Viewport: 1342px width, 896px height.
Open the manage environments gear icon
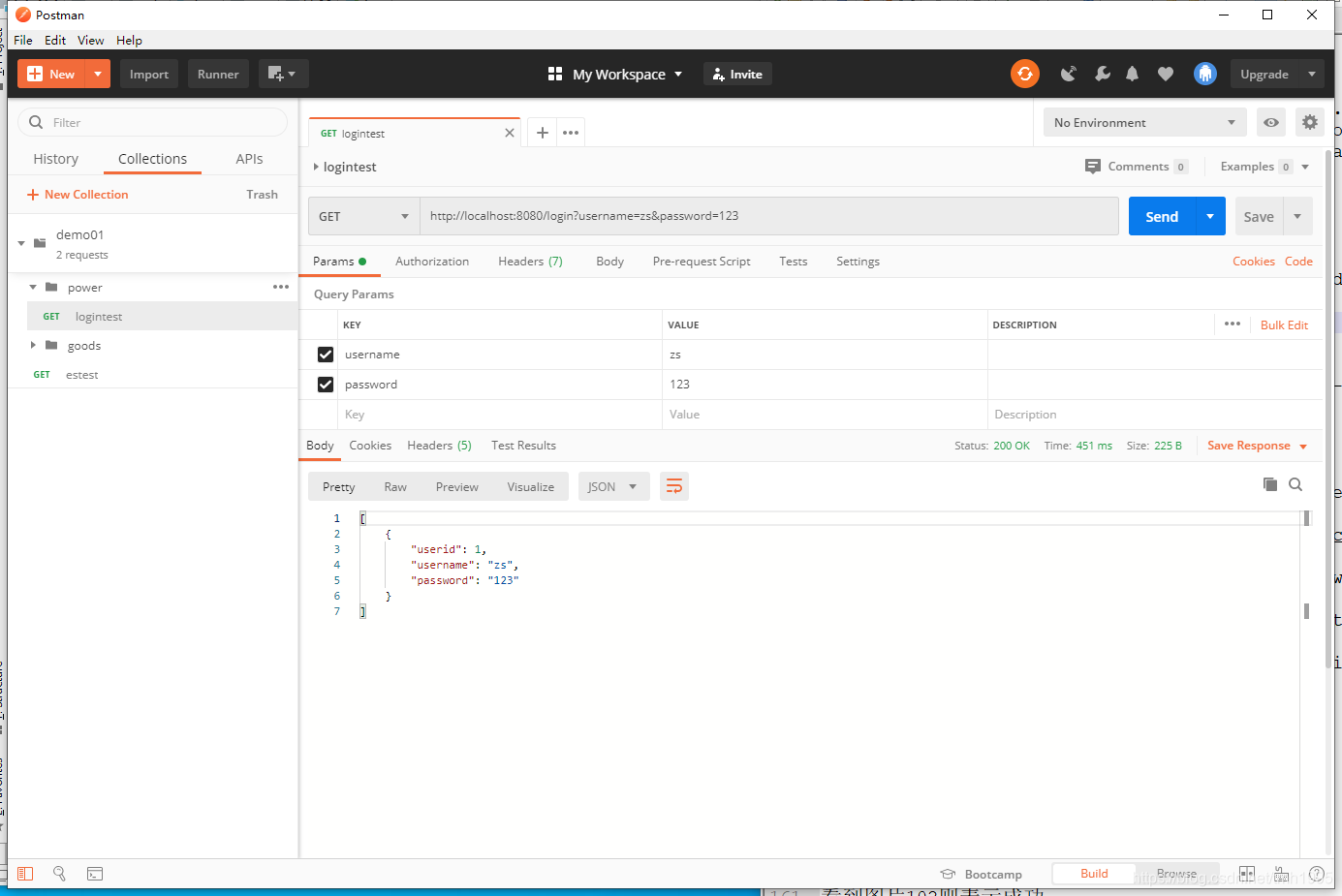tap(1310, 122)
